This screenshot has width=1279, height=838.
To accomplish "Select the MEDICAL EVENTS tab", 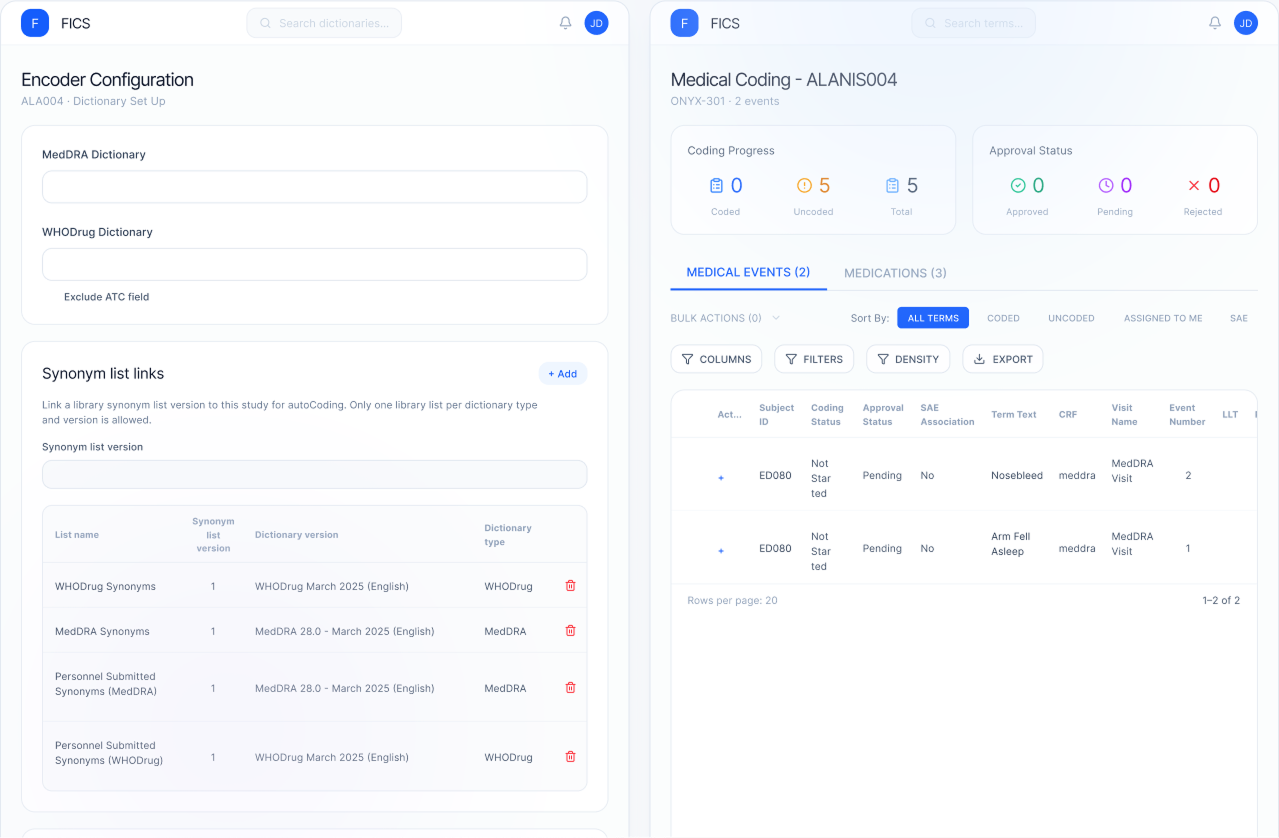I will click(748, 272).
